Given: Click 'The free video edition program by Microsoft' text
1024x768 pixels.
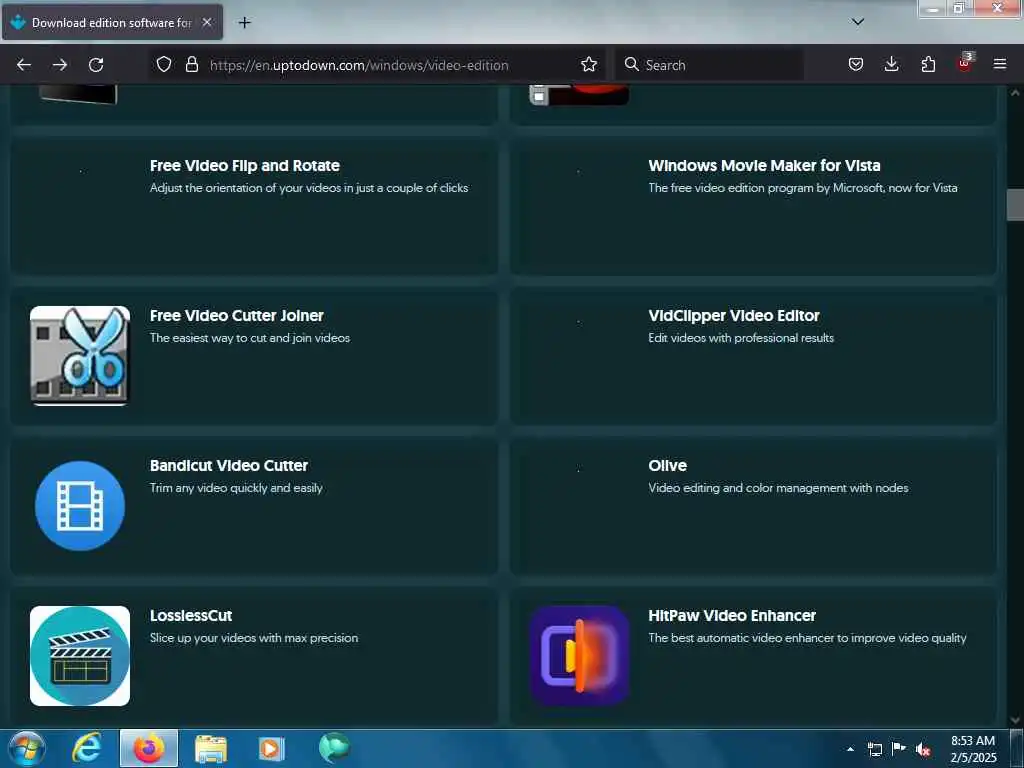Looking at the screenshot, I should [x=803, y=188].
